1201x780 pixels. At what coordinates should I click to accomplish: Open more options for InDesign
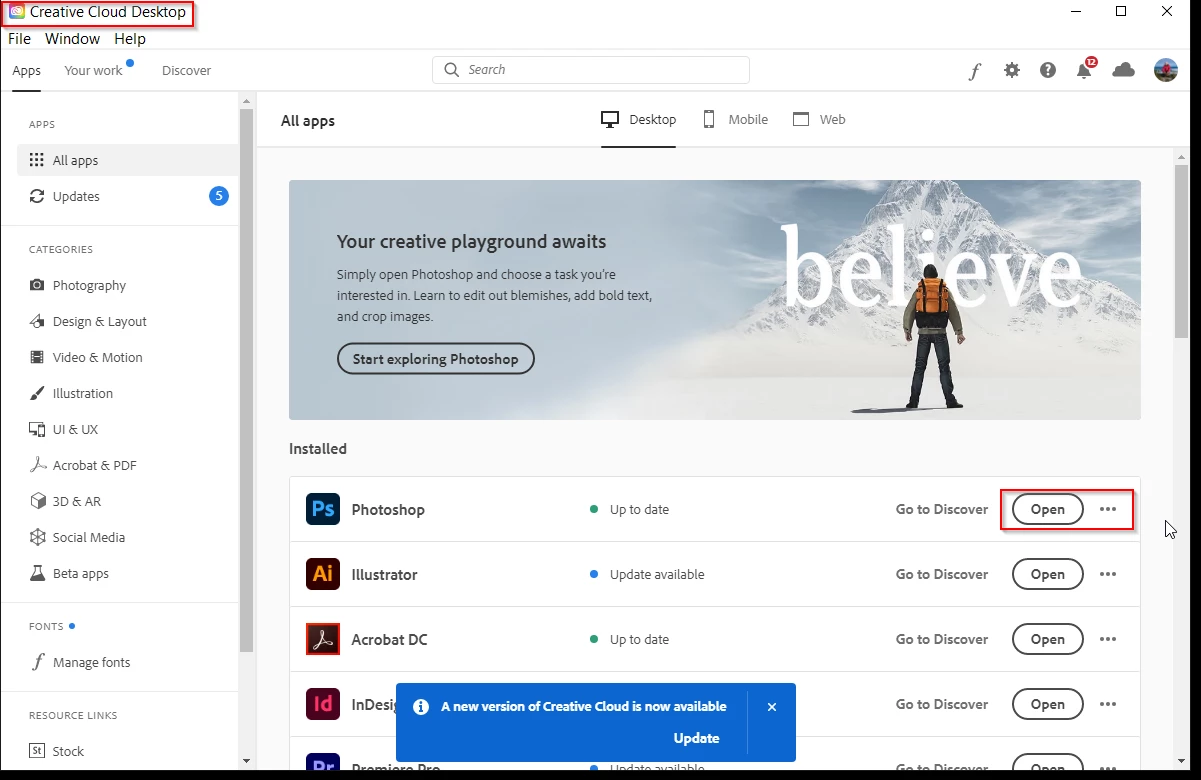tap(1108, 704)
